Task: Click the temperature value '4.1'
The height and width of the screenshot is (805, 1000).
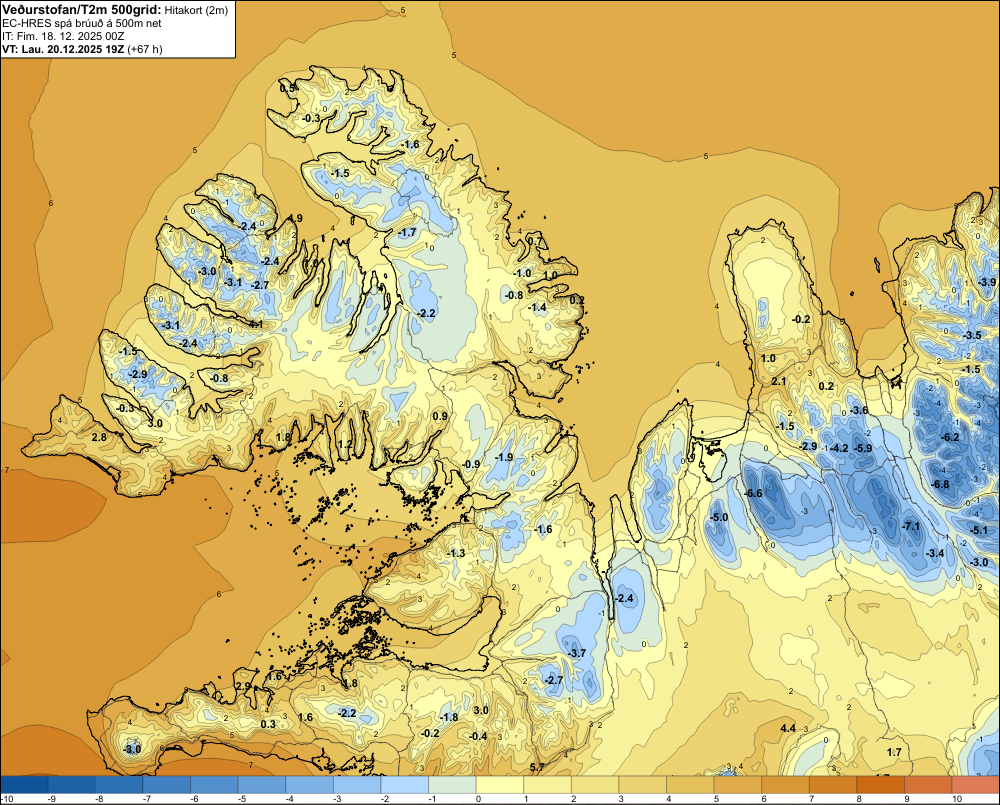Action: [256, 324]
